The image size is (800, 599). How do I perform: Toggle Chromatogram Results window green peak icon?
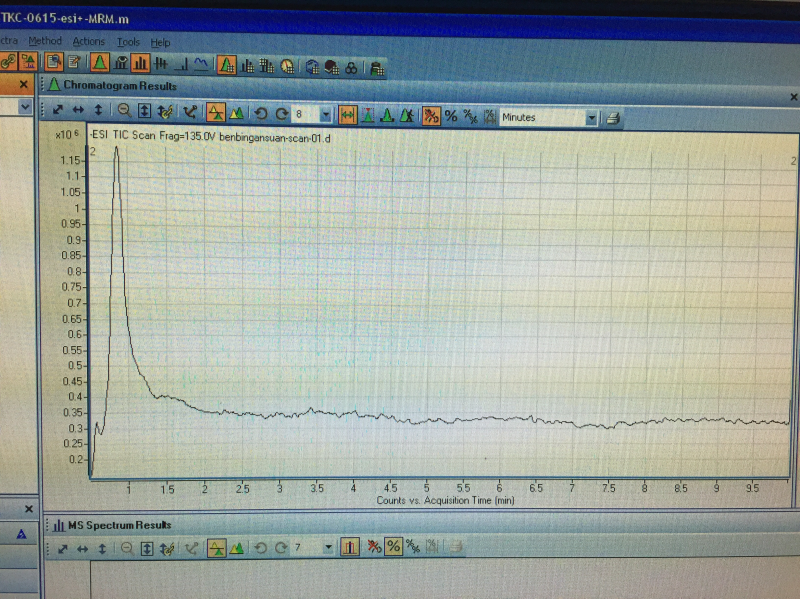pyautogui.click(x=99, y=63)
